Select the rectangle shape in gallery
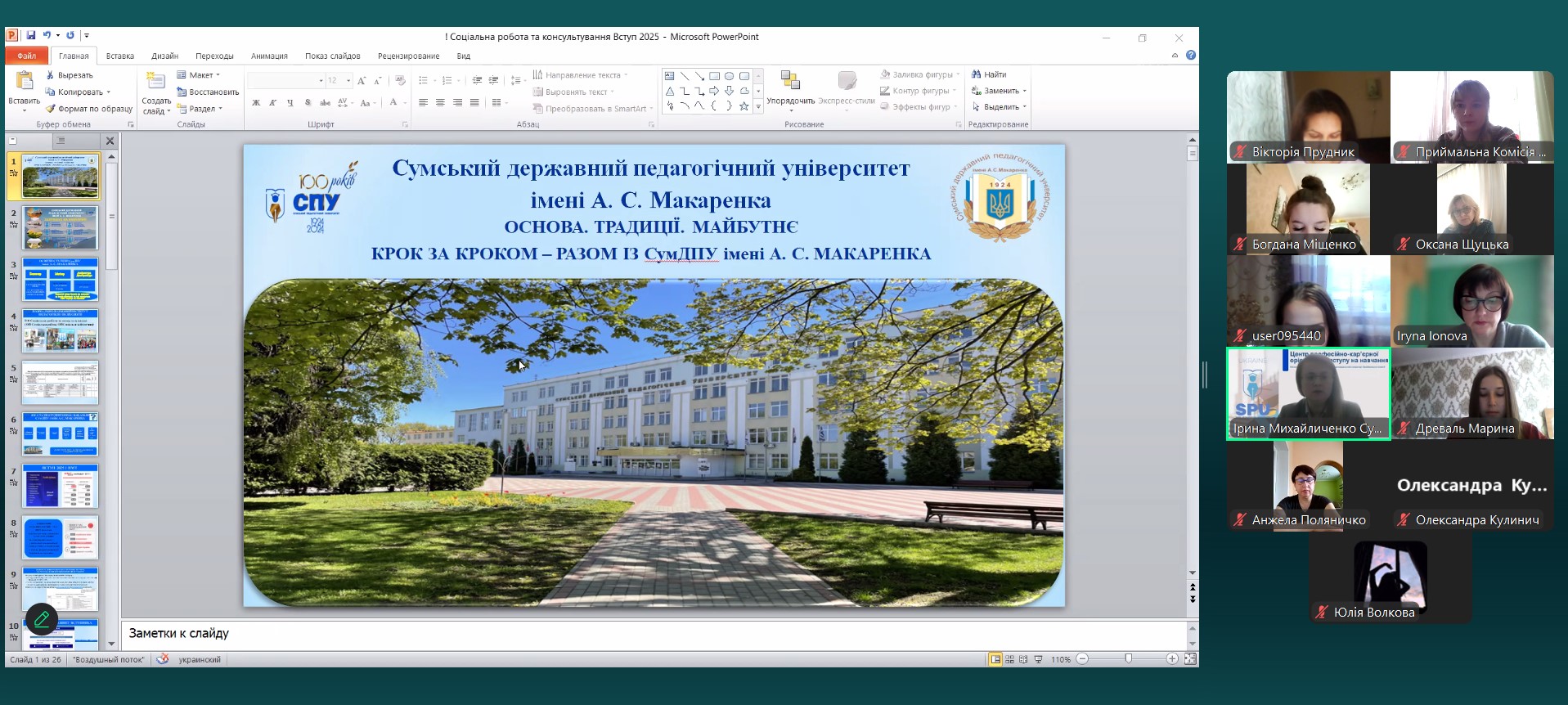The width and height of the screenshot is (1568, 705). (714, 76)
